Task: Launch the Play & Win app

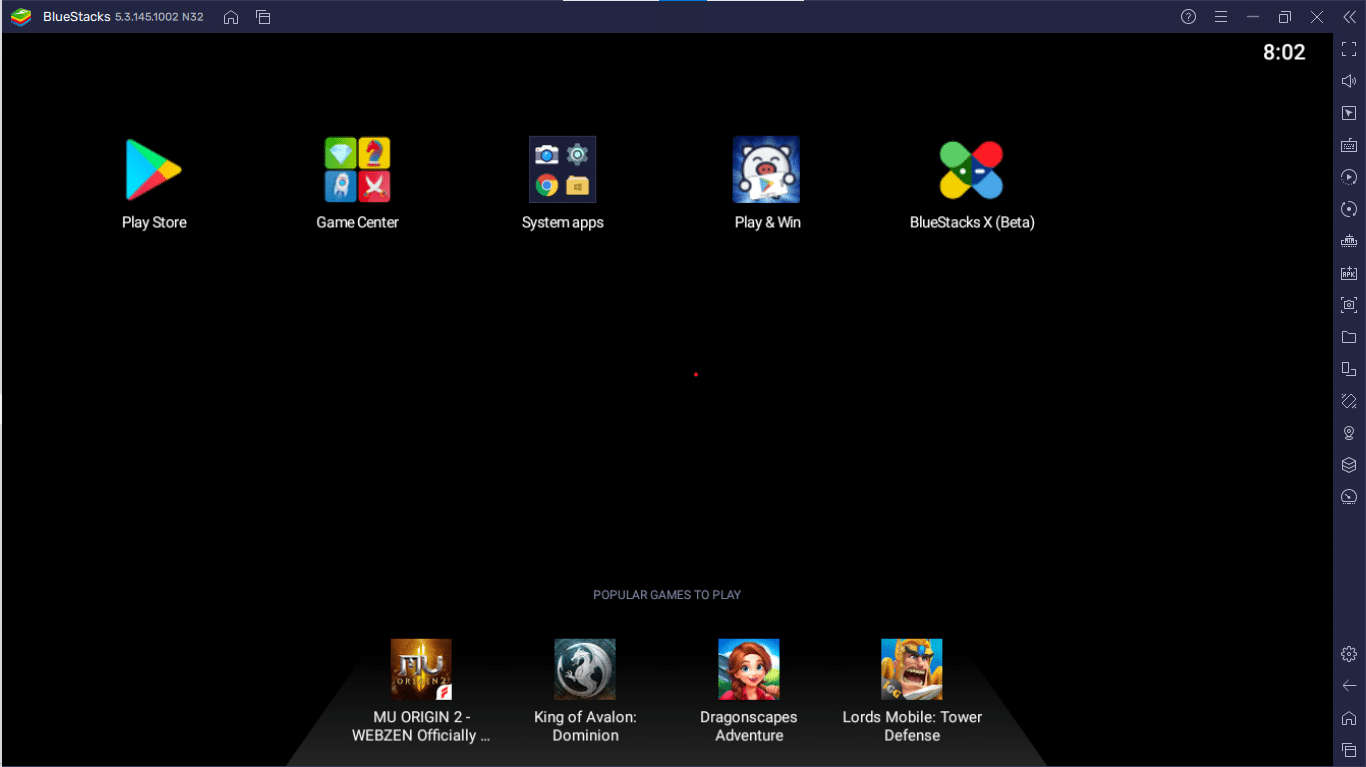Action: 766,170
